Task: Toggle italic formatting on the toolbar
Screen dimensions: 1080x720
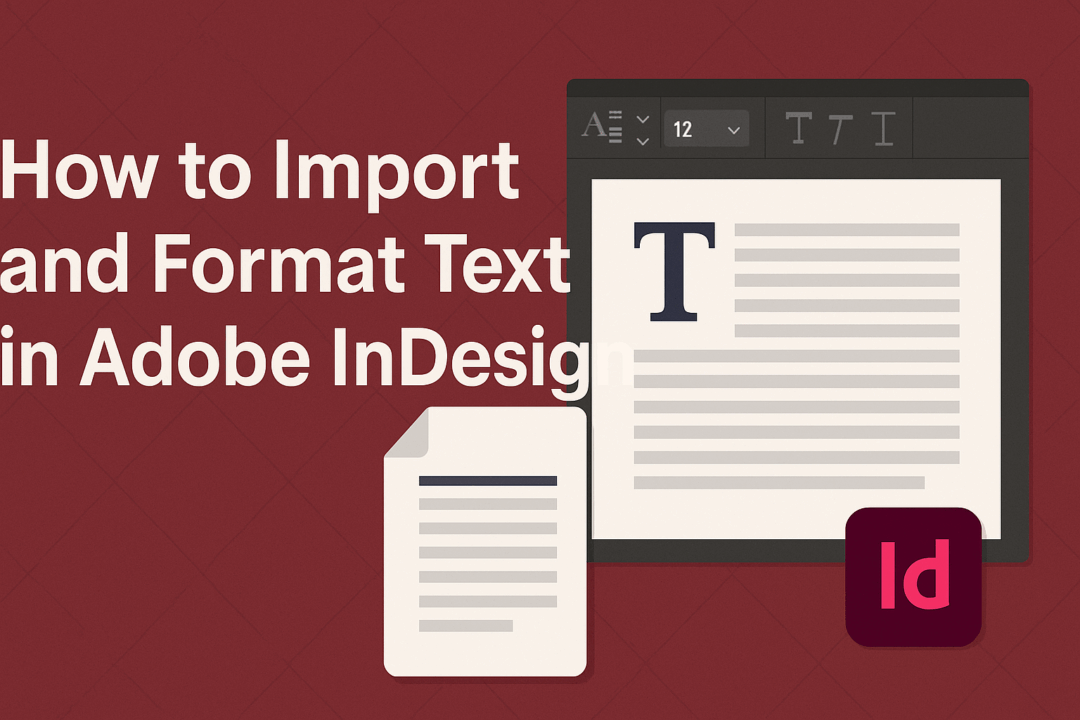Action: tap(840, 128)
